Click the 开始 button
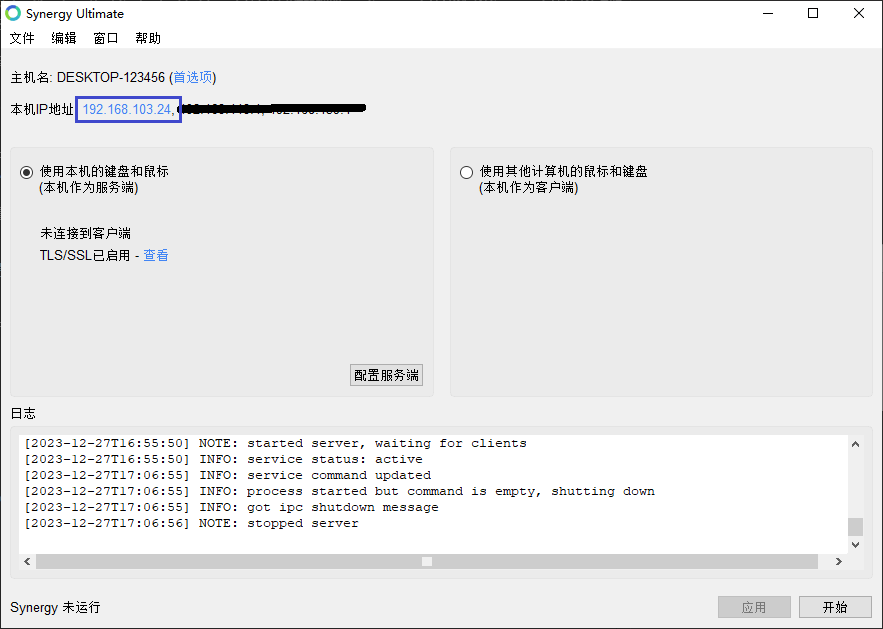 pos(835,607)
